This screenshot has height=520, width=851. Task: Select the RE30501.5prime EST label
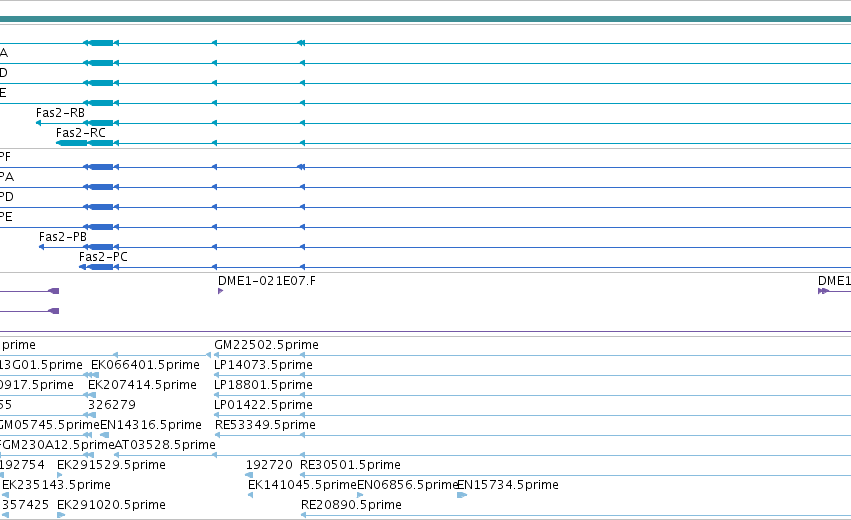pos(350,465)
